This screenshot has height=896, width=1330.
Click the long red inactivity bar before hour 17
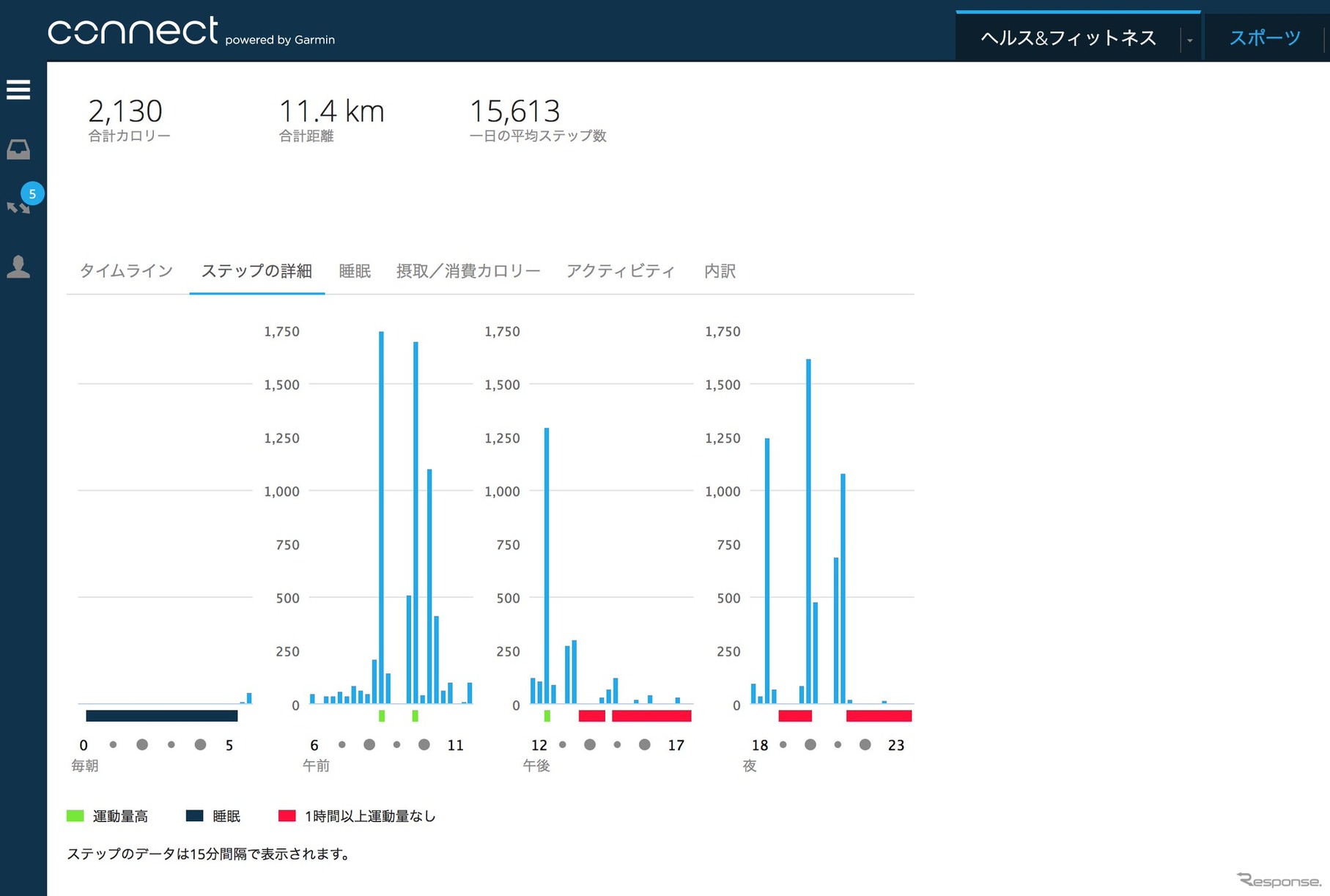click(x=651, y=716)
